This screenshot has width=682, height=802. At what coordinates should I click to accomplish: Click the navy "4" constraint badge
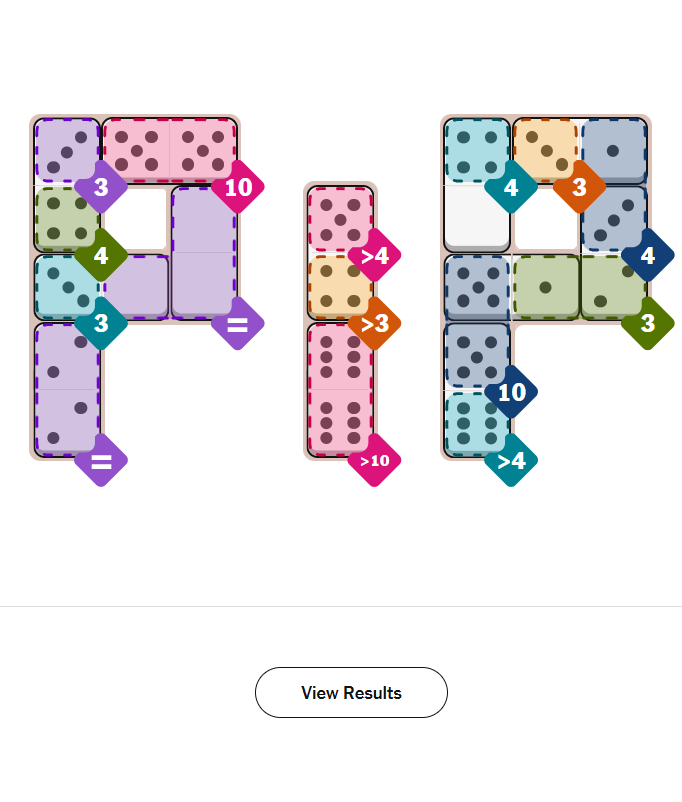[x=647, y=255]
